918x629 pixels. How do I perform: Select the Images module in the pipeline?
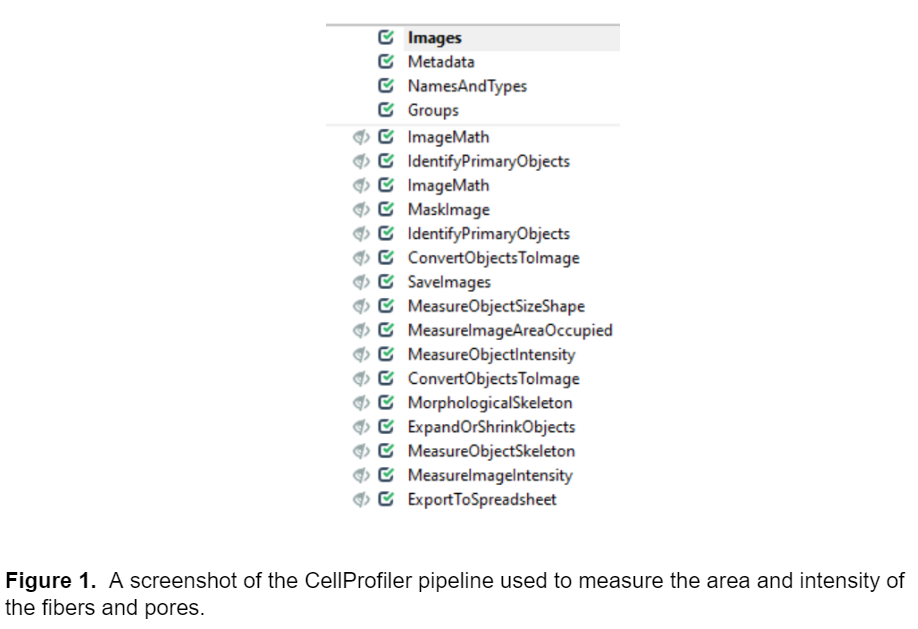[434, 39]
